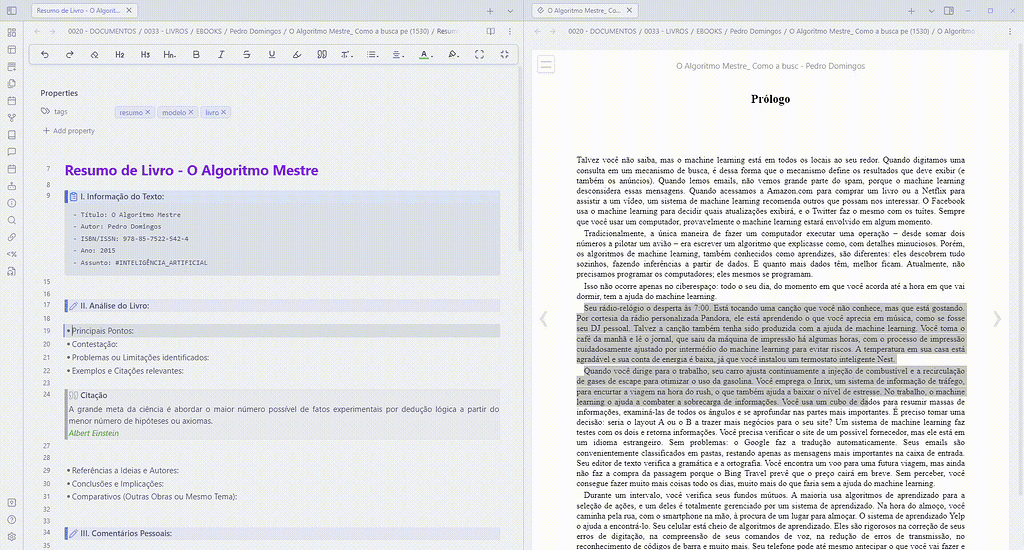Open the graph view ribbon icon

[x=12, y=118]
